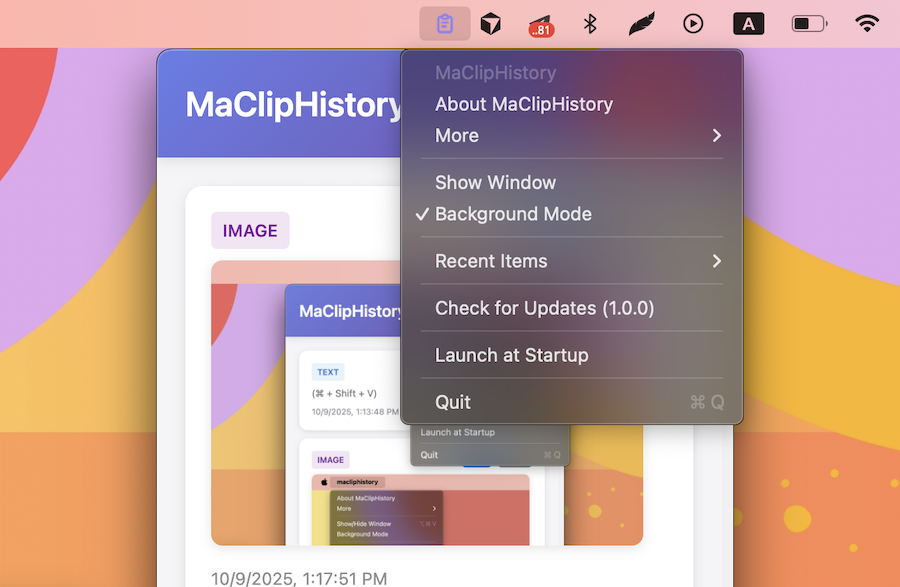
Task: Click the black cube icon in menu bar
Action: pyautogui.click(x=489, y=23)
